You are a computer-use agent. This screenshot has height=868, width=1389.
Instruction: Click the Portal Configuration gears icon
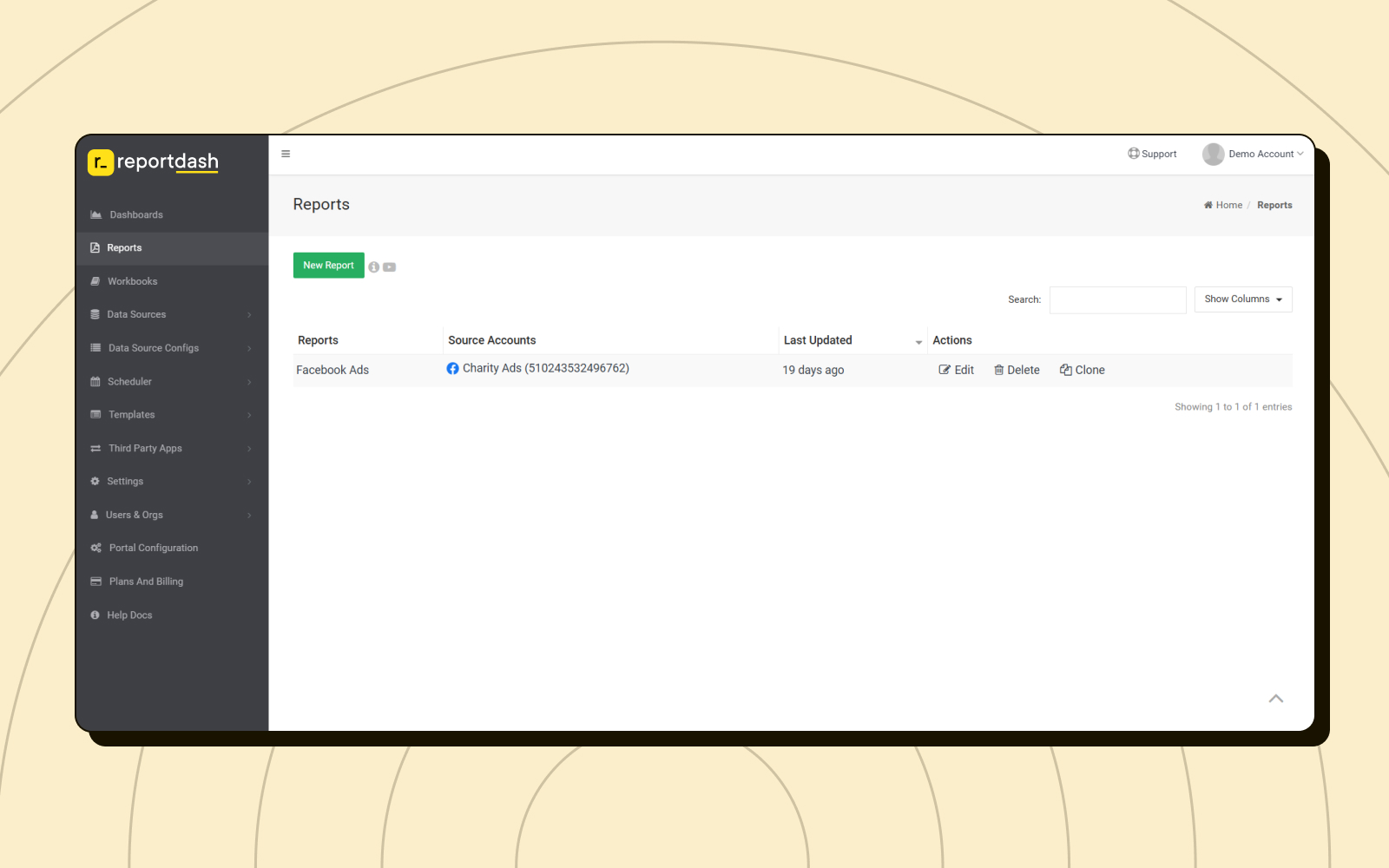(96, 548)
